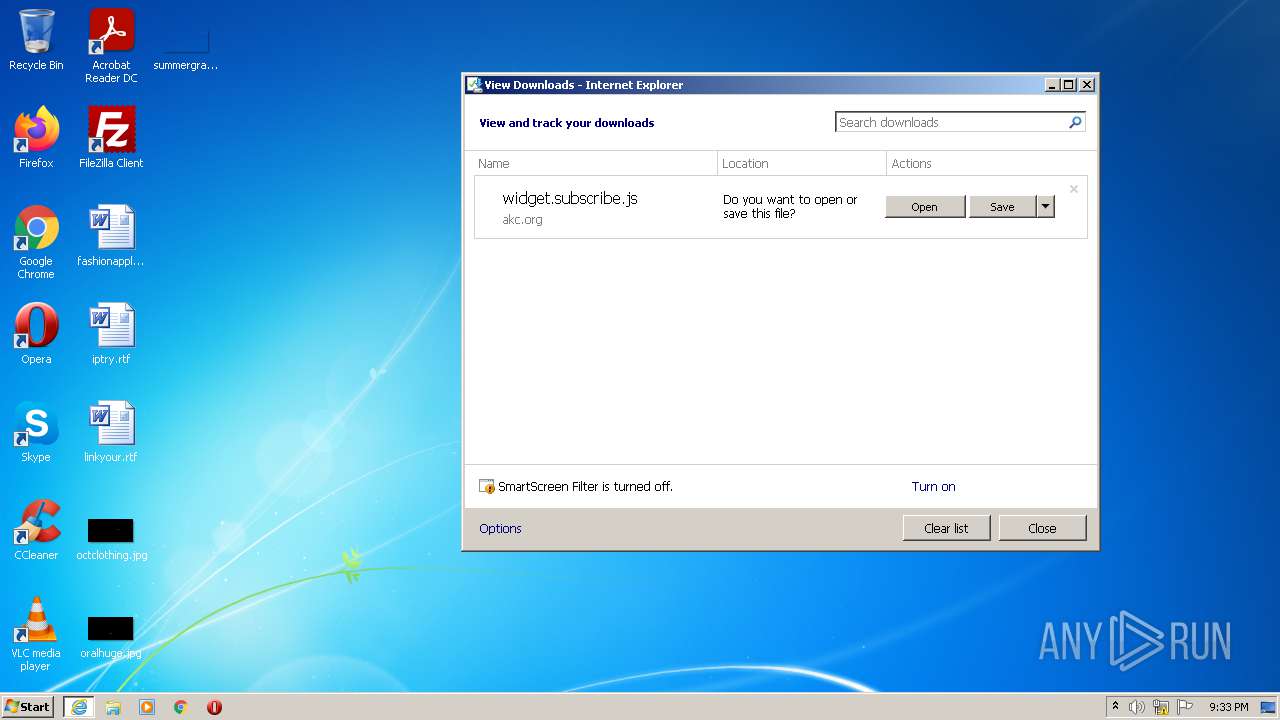Sort downloads by Location column header
This screenshot has width=1280, height=720.
[x=802, y=163]
